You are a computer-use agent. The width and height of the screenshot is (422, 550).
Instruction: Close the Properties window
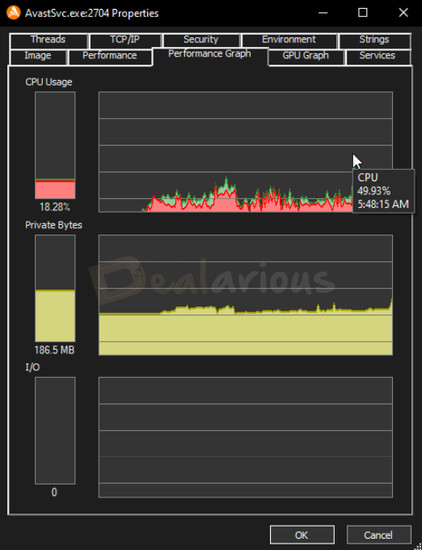403,13
